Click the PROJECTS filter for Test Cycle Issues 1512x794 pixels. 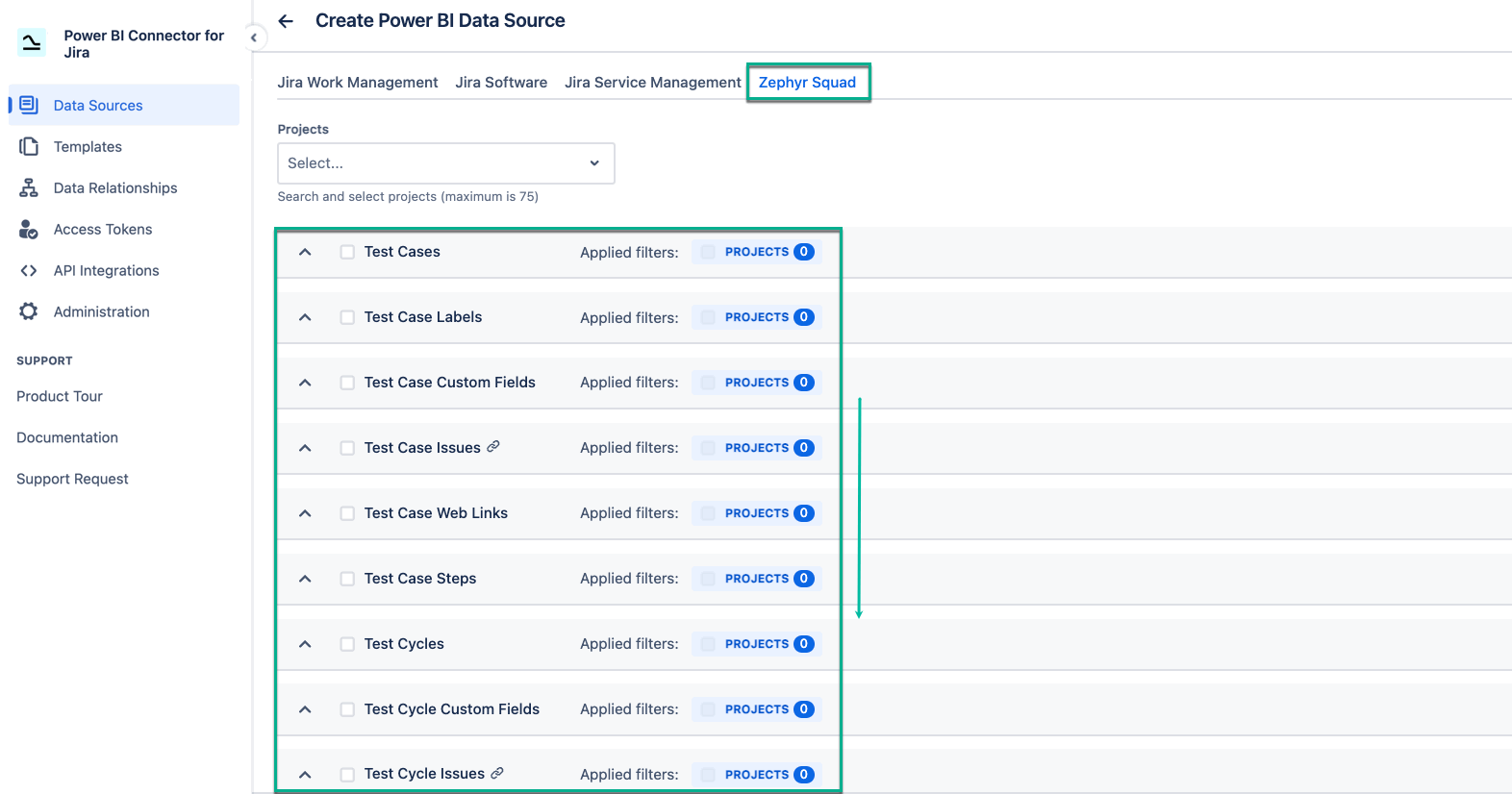pos(757,775)
